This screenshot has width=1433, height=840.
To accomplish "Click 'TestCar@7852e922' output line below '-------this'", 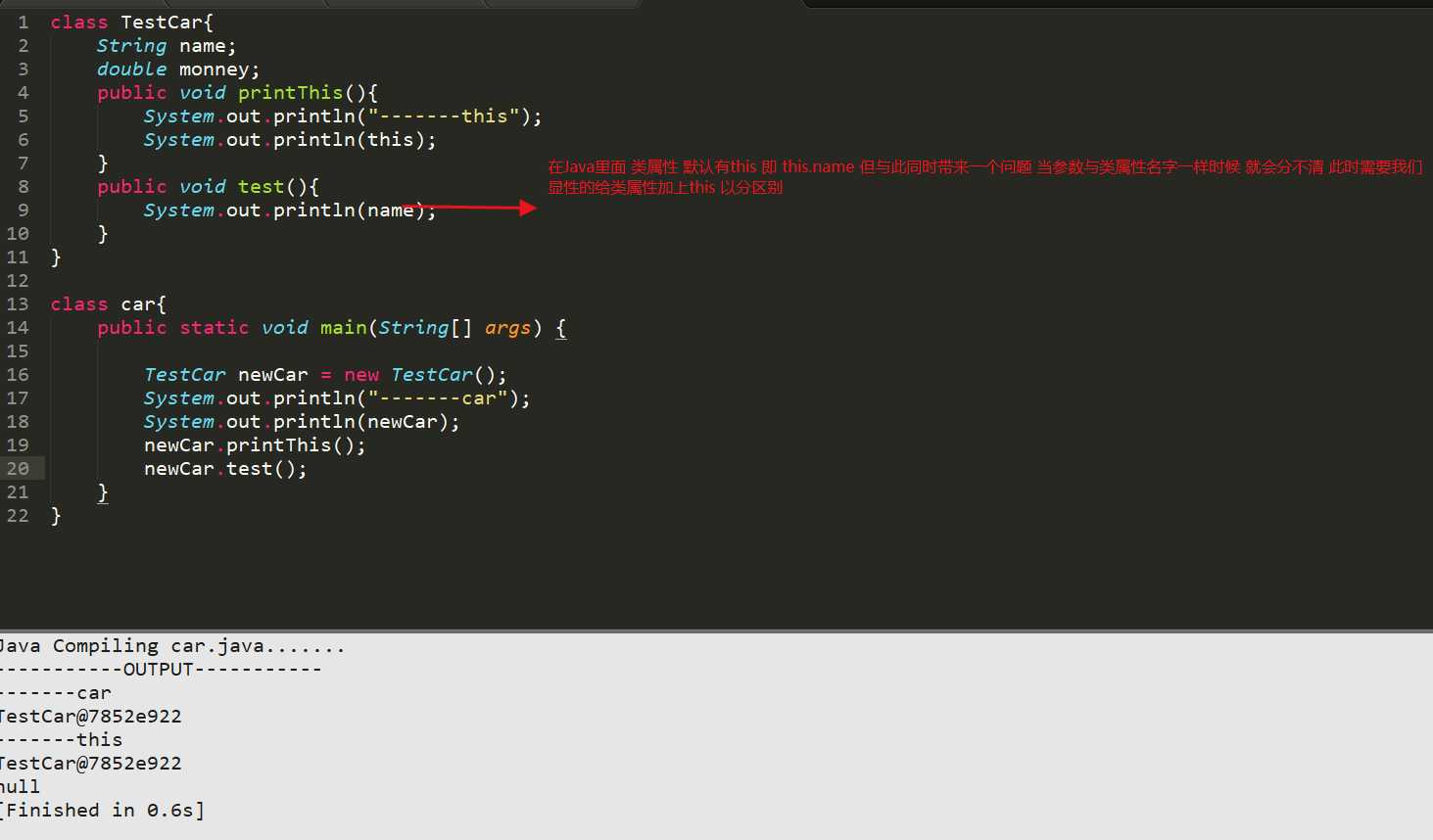I will click(90, 764).
